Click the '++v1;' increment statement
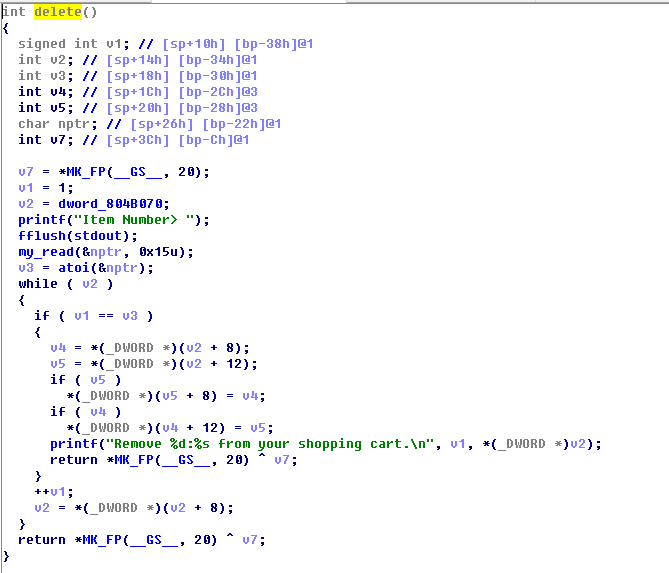Screen dimensions: 669x573 point(54,492)
